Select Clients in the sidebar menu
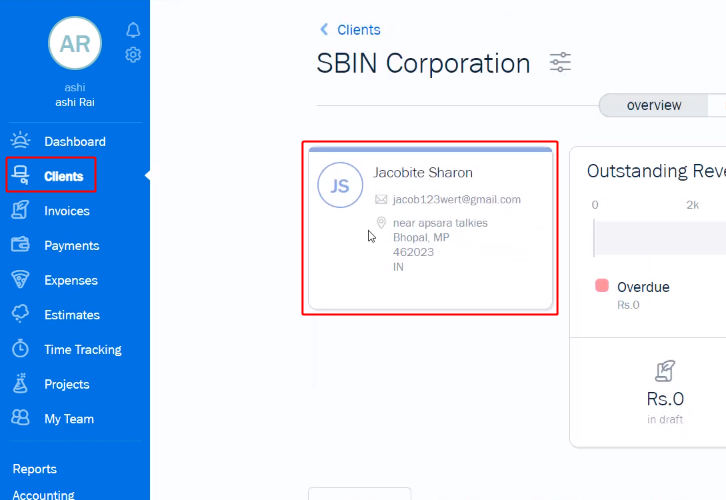Screen dimensions: 726x500 click(64, 176)
